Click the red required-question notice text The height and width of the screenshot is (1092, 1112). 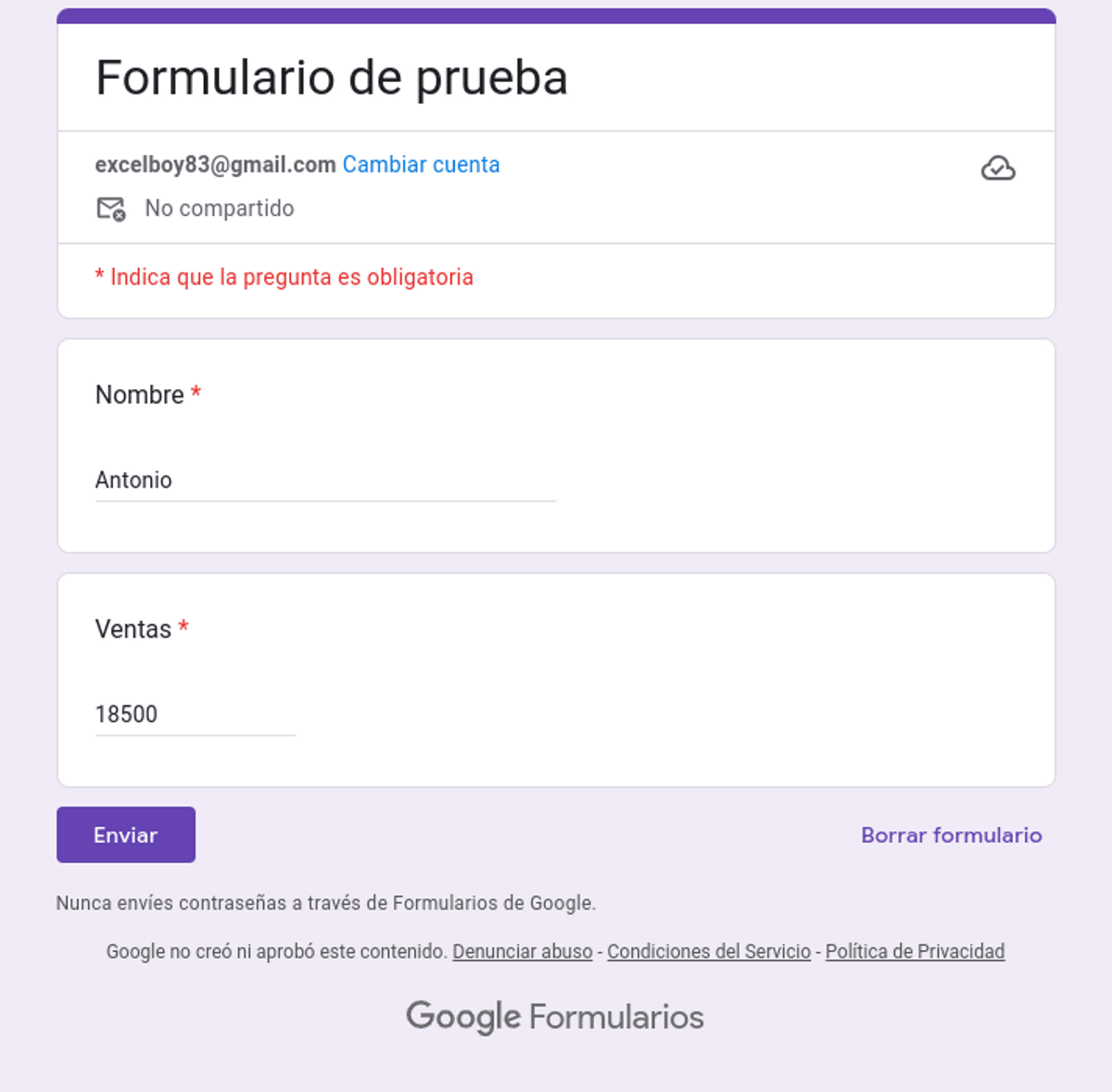[284, 277]
